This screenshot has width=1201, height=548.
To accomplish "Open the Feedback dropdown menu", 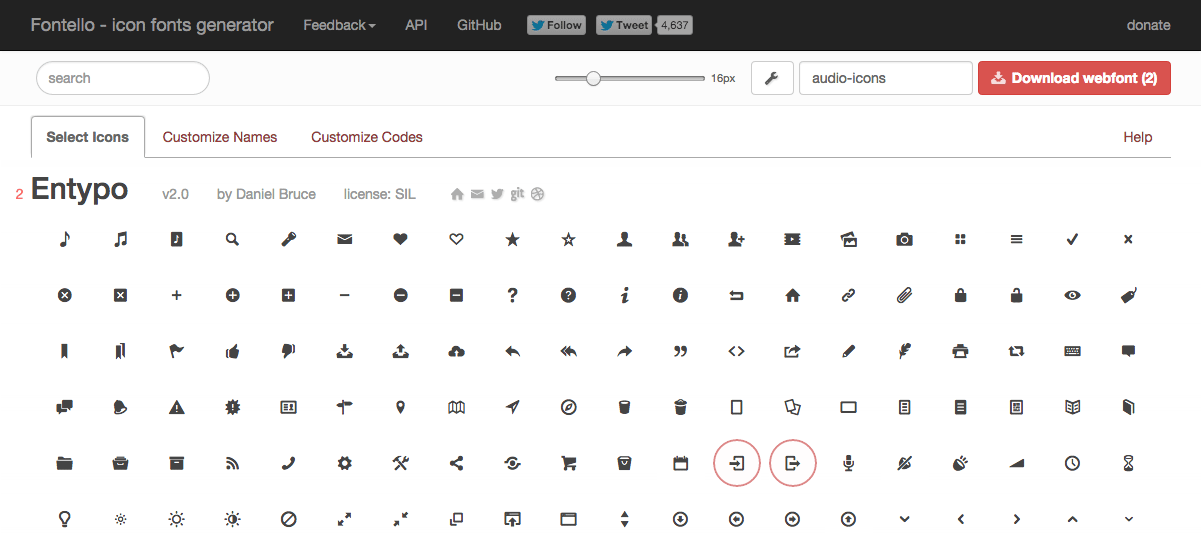I will 339,25.
